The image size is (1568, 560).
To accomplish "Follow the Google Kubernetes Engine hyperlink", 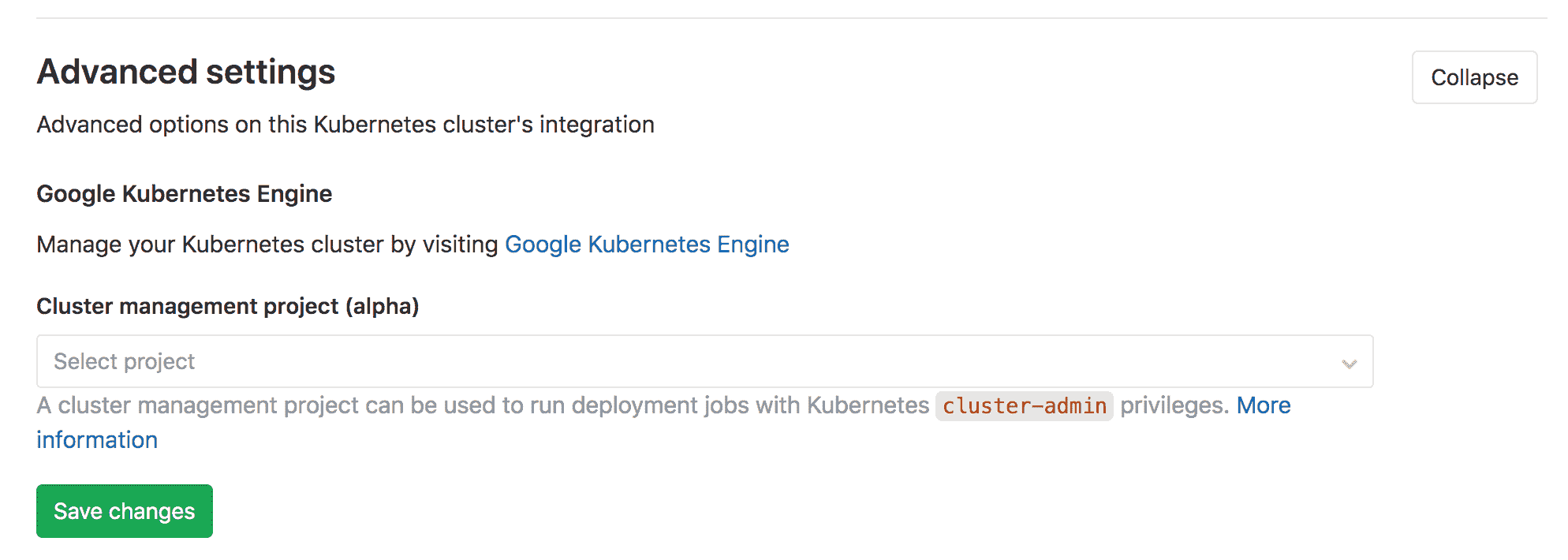I will 647,245.
